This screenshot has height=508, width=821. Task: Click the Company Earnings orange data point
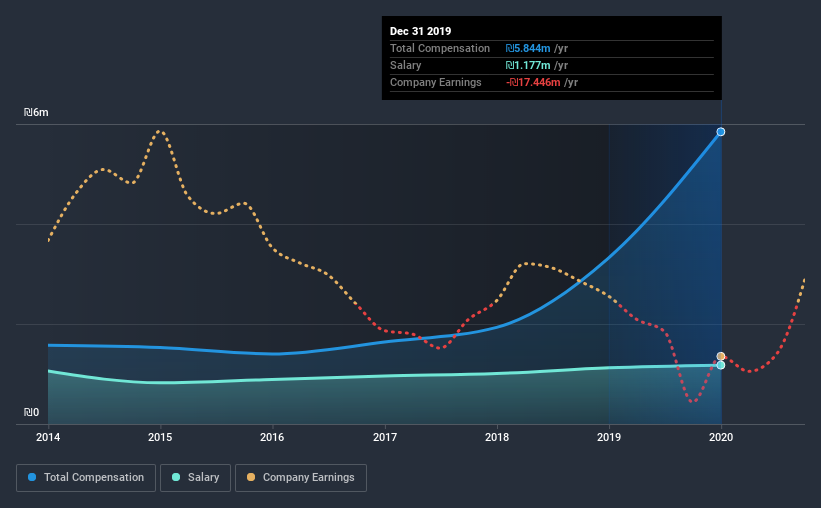[720, 356]
